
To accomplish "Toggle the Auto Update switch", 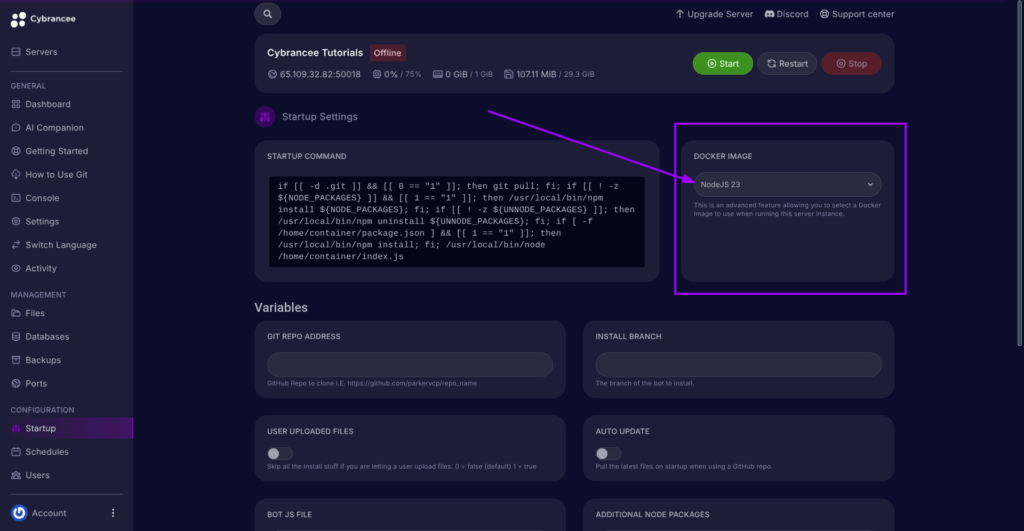I will [x=608, y=453].
